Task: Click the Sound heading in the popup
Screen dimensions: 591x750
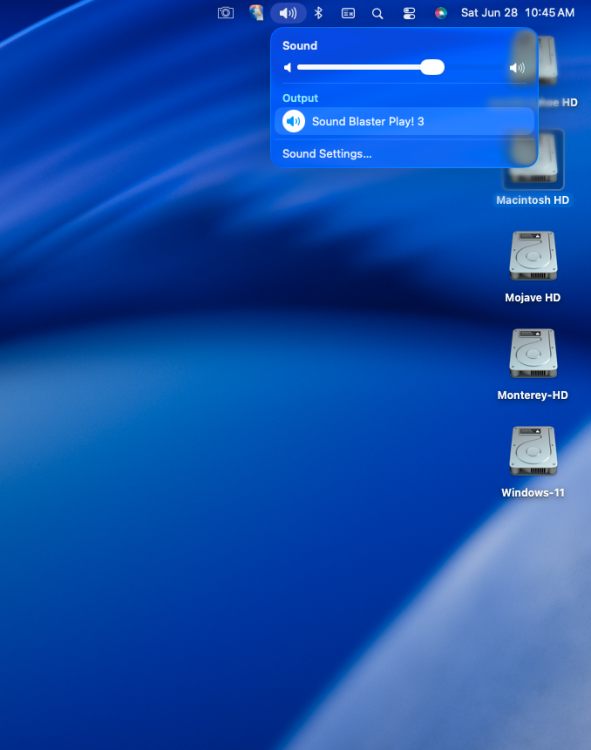Action: [x=300, y=45]
